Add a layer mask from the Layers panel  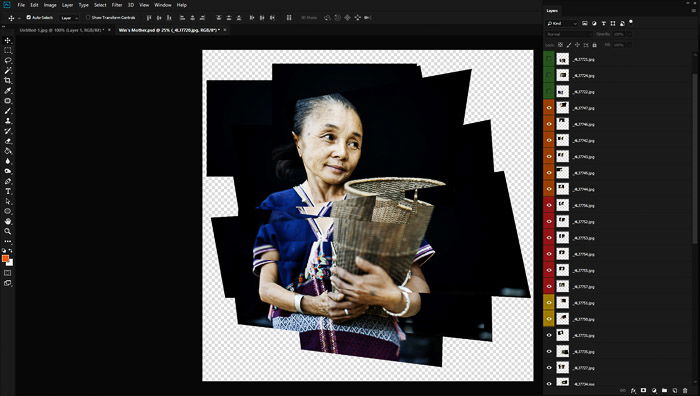click(x=643, y=391)
